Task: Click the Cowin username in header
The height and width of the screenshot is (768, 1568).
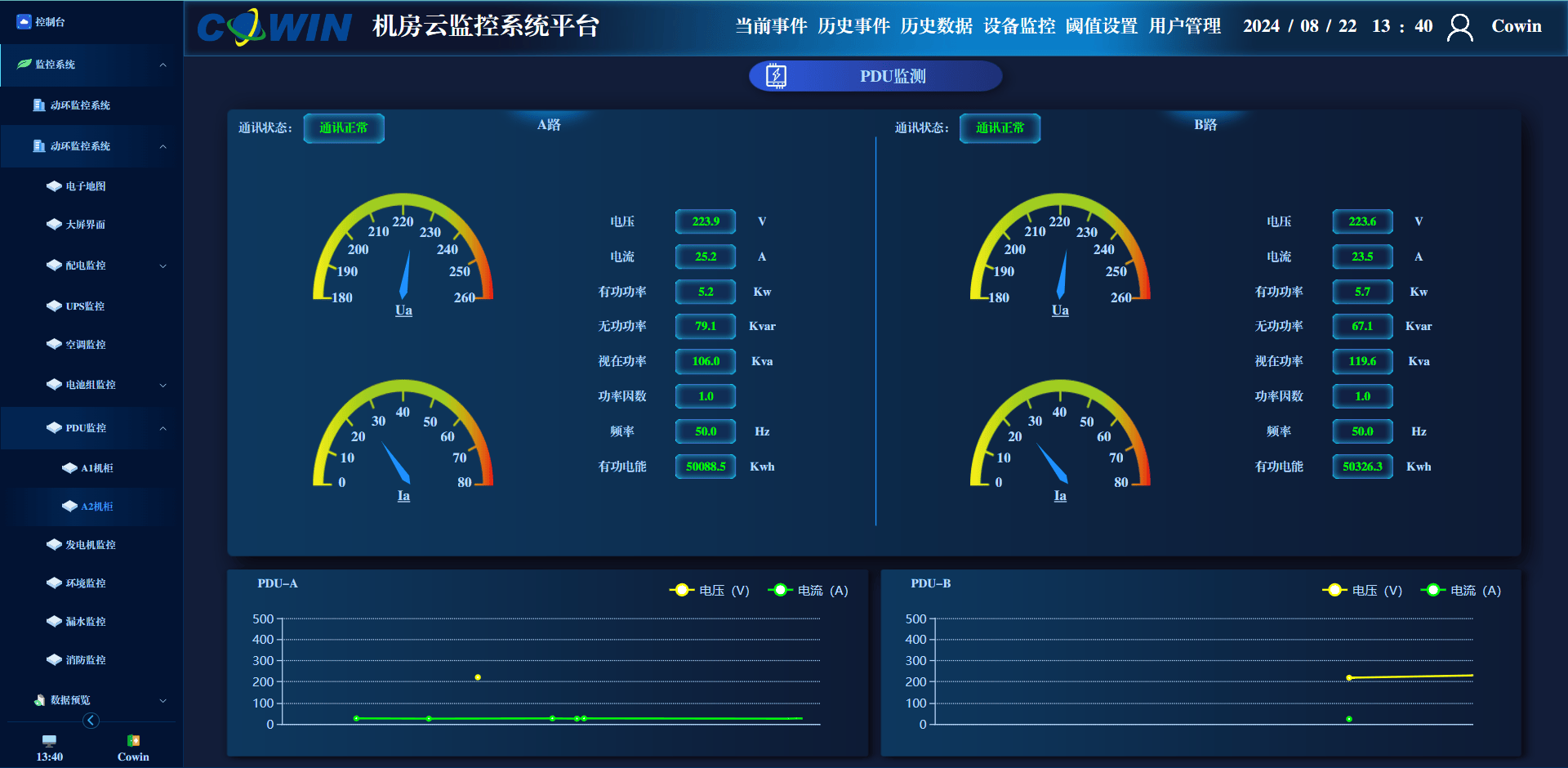Action: point(1517,26)
